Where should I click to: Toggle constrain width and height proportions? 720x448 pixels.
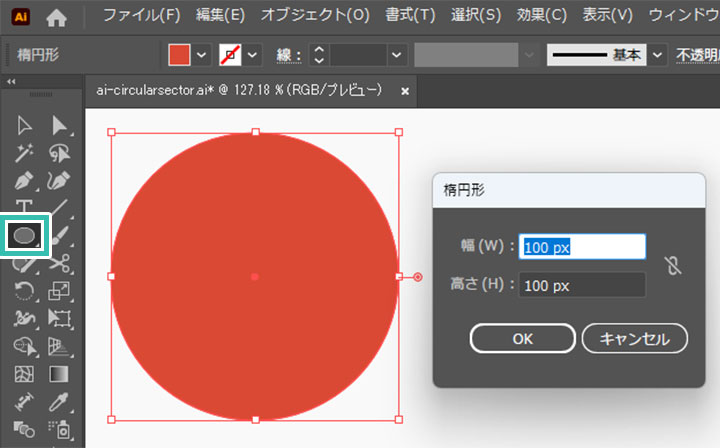[x=672, y=265]
